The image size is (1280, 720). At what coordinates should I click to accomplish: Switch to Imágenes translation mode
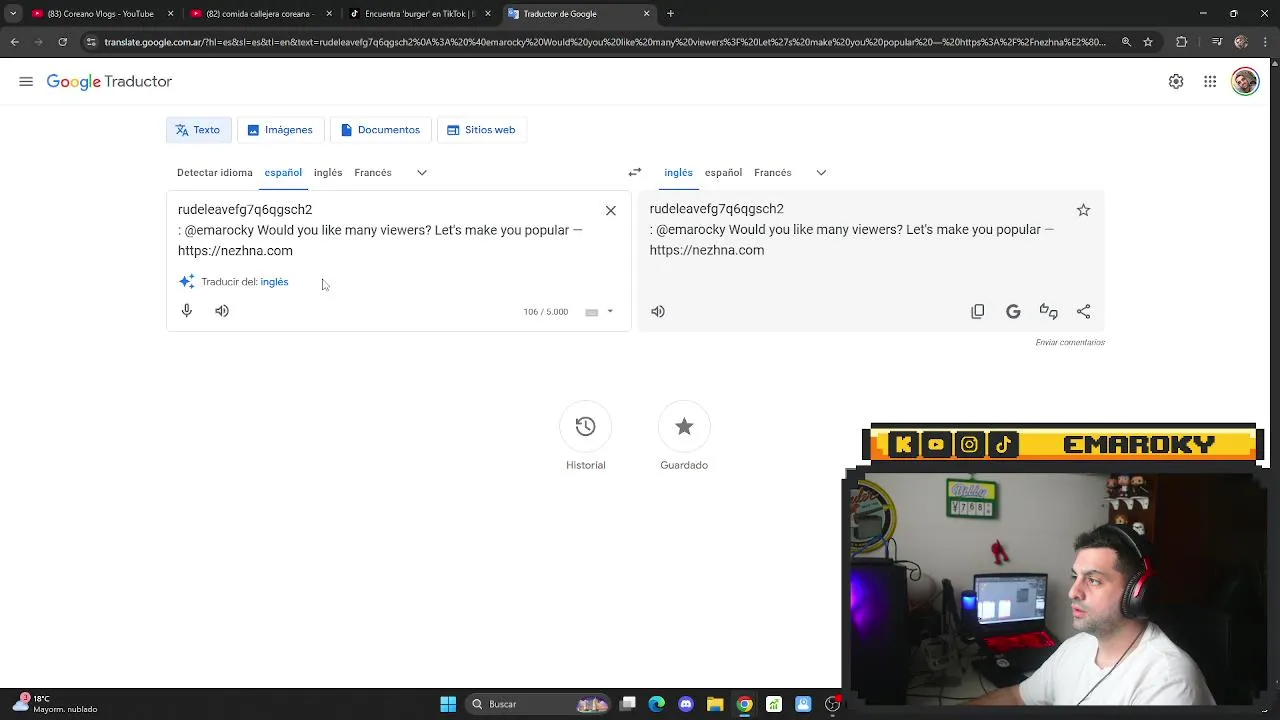click(x=280, y=130)
